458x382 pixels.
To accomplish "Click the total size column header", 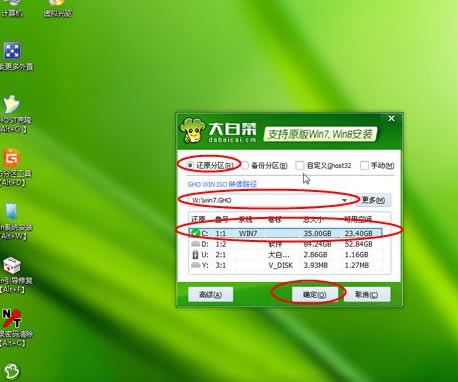I will (x=313, y=220).
